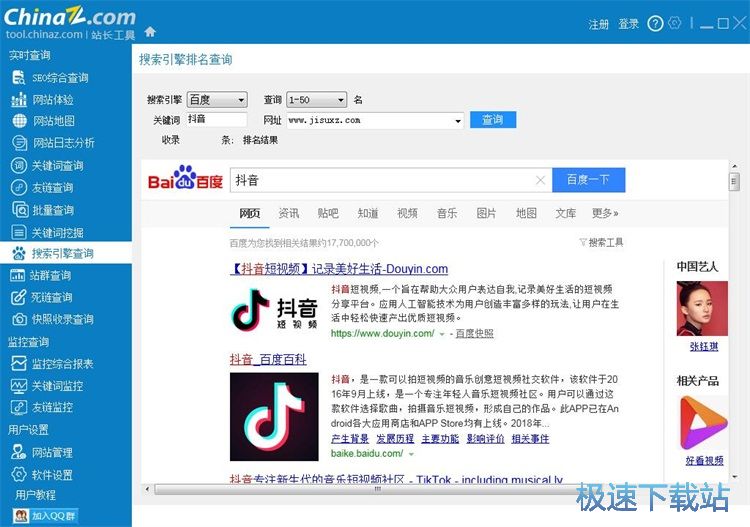750x527 pixels.
Task: Click the 搜索引擎查询 paw icon
Action: click(x=19, y=253)
